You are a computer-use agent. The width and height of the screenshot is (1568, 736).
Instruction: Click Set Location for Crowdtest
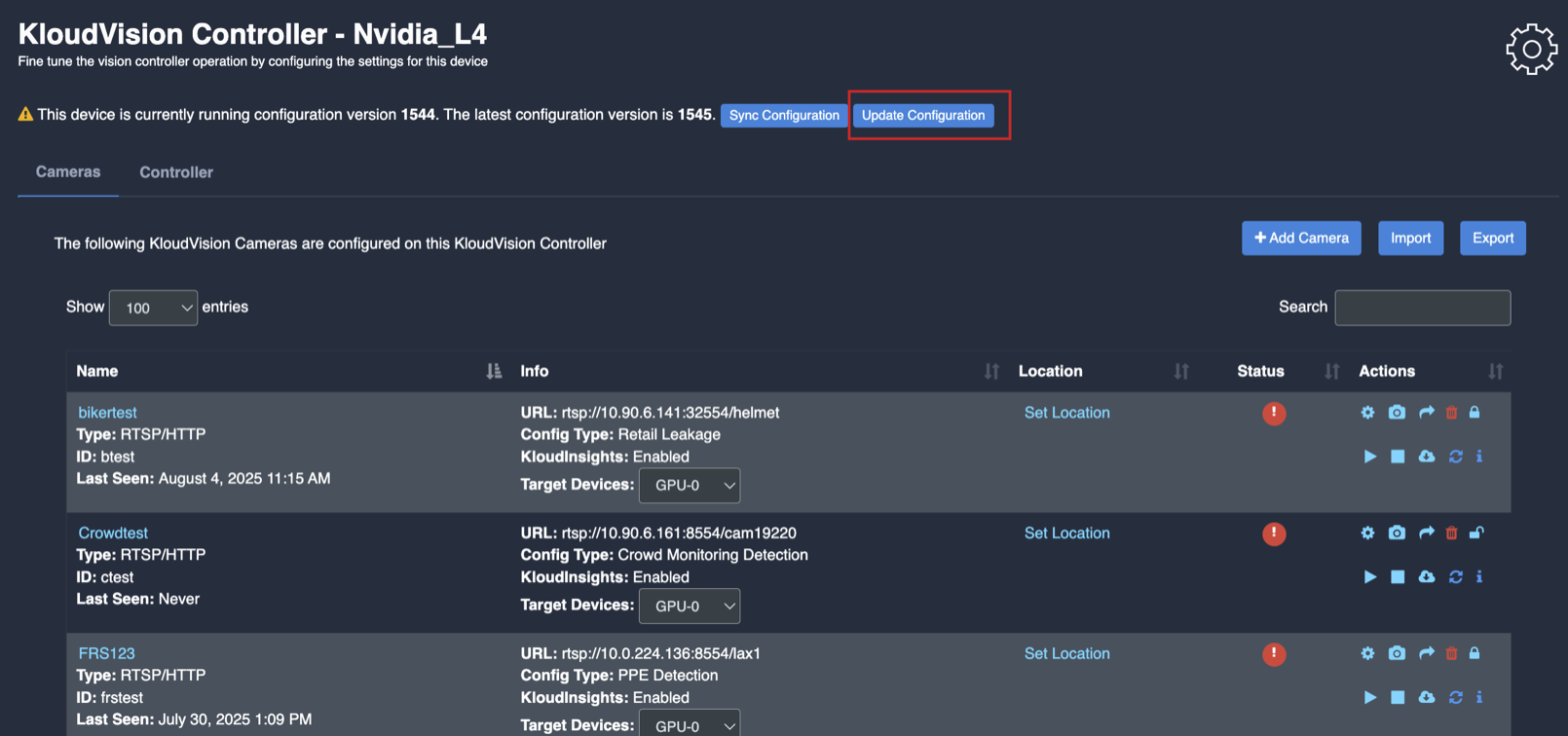point(1066,534)
